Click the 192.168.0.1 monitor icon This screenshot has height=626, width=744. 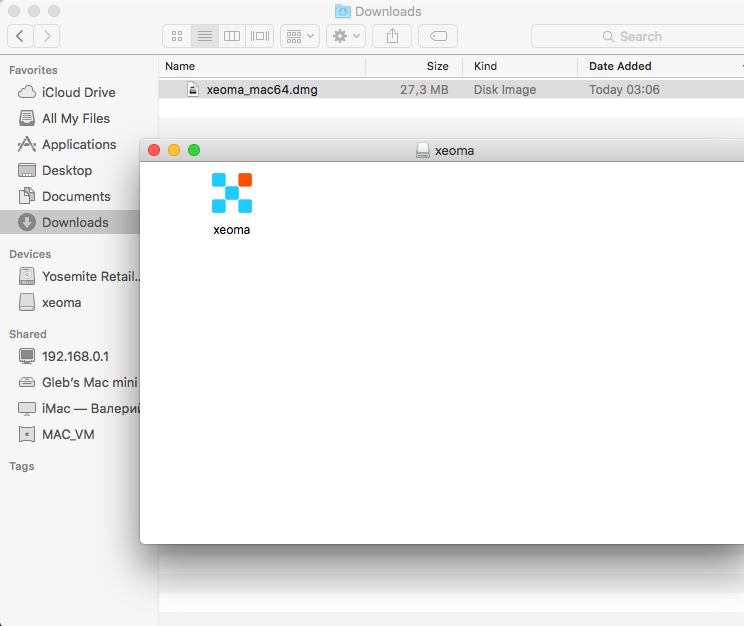27,356
